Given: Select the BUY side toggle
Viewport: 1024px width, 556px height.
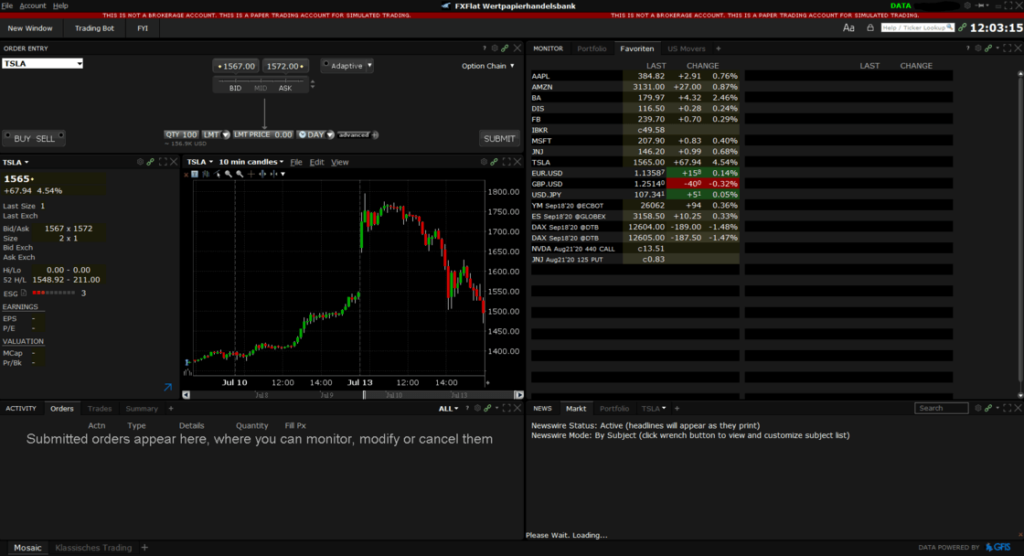Looking at the screenshot, I should (22, 139).
